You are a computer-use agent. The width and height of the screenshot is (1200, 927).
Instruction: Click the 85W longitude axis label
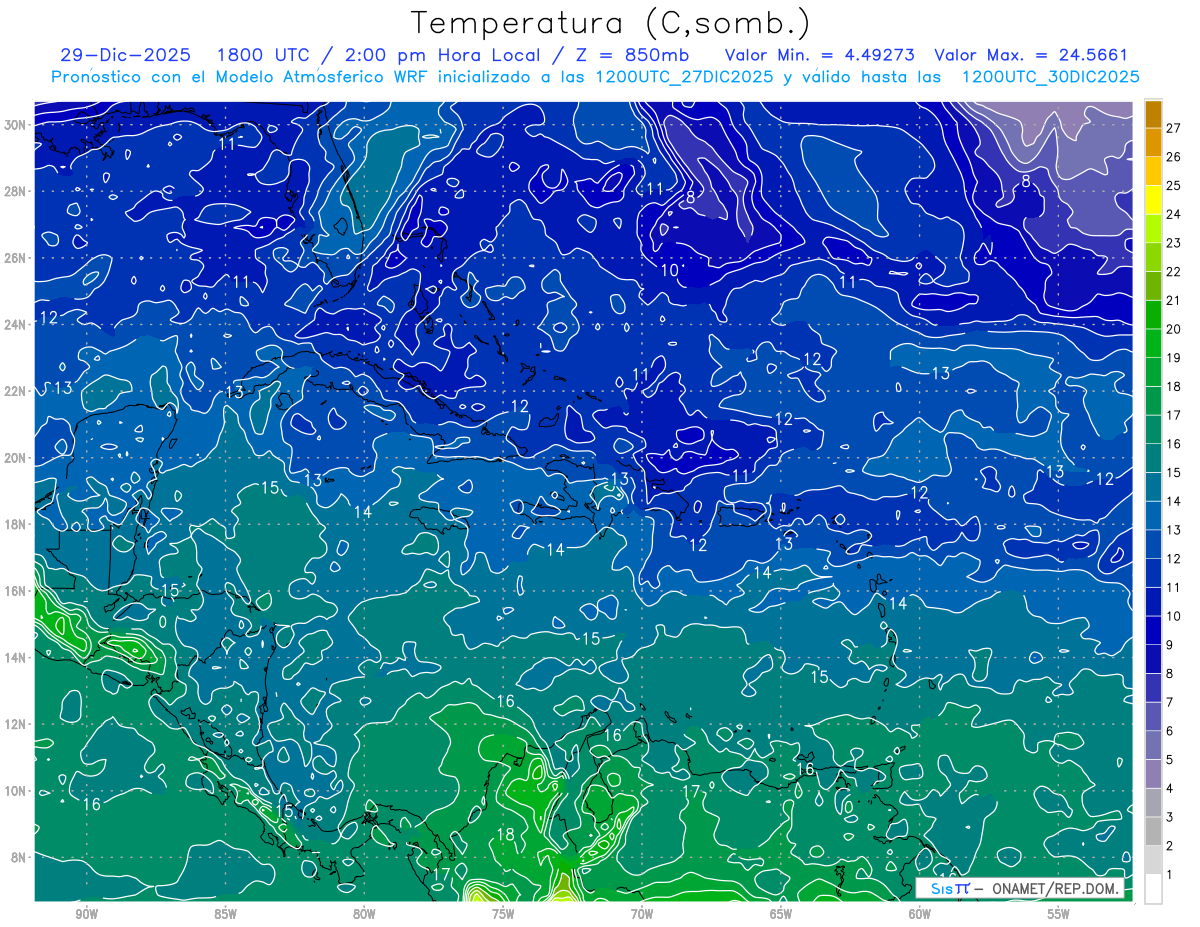click(x=225, y=915)
